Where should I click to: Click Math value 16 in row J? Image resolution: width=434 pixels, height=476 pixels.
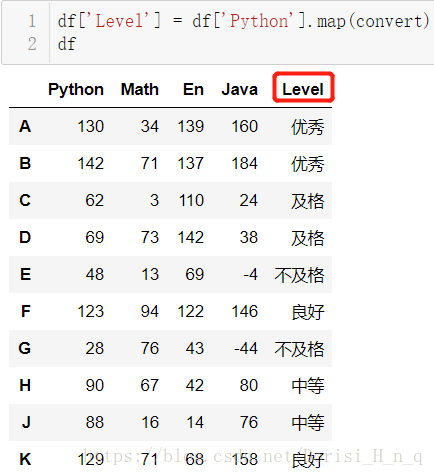(x=150, y=422)
